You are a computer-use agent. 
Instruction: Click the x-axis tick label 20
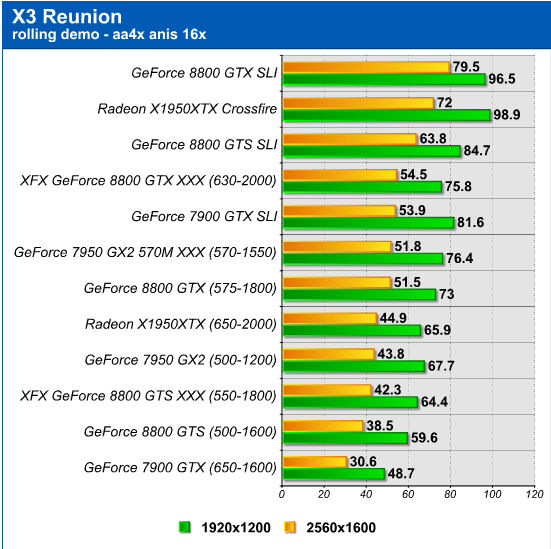324,494
